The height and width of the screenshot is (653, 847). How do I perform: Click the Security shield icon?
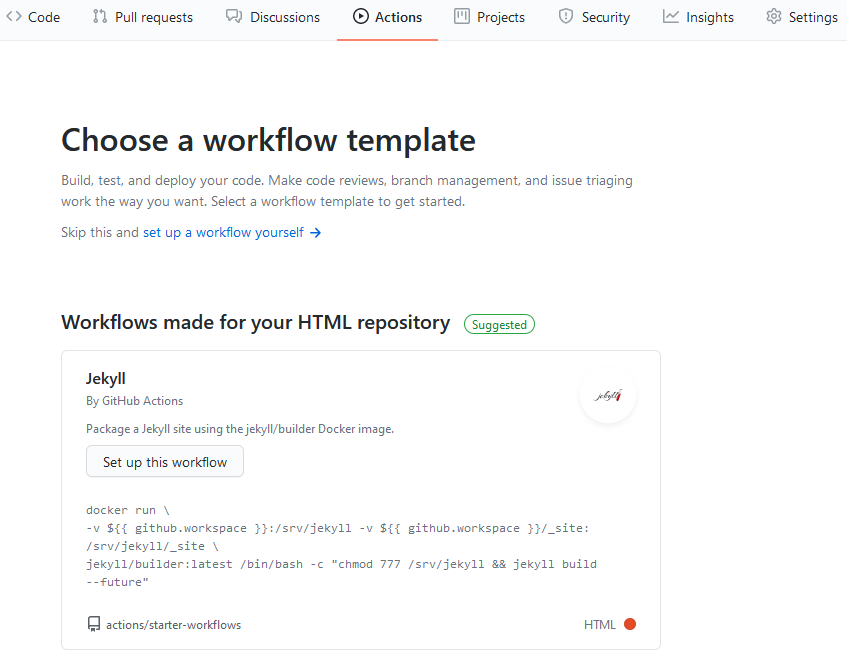click(x=566, y=17)
